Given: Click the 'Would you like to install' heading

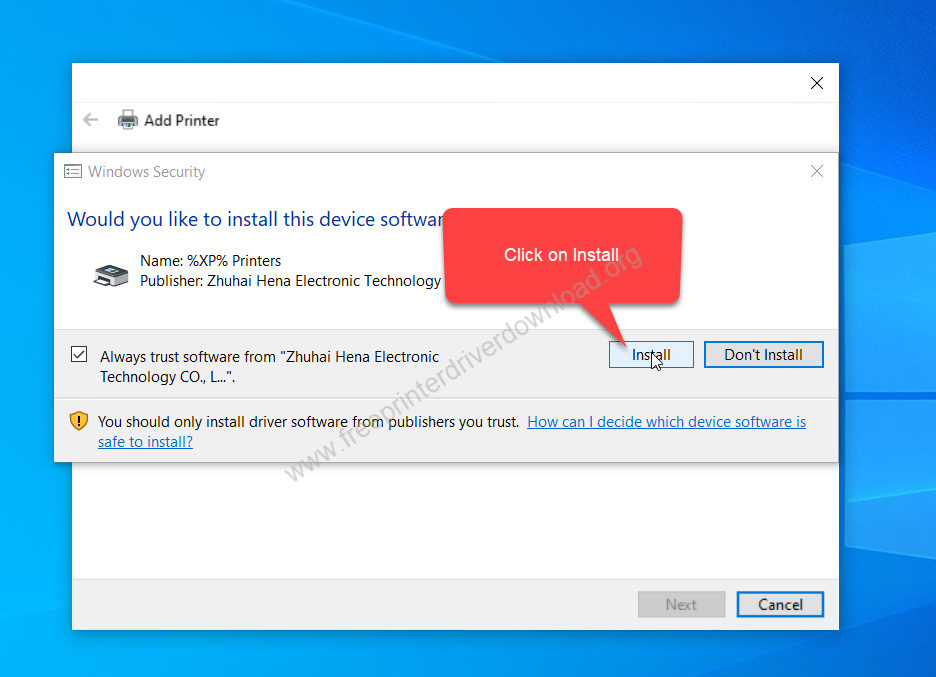Looking at the screenshot, I should [255, 219].
